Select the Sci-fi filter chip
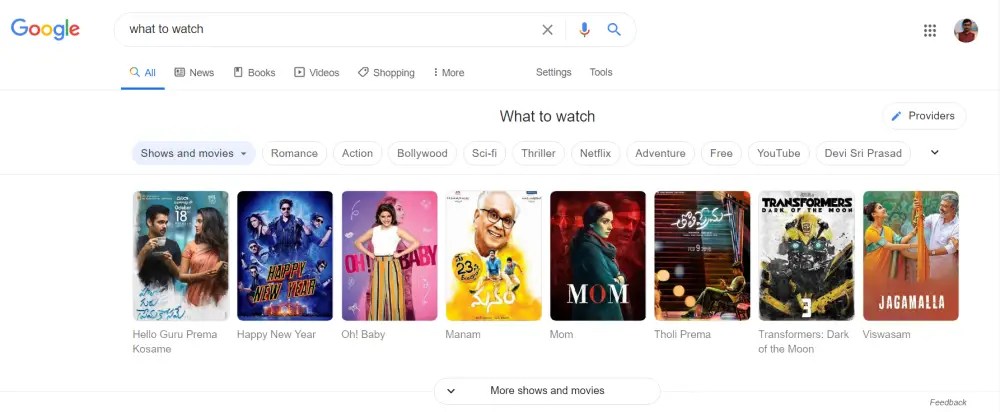This screenshot has height=412, width=1000. click(x=484, y=153)
